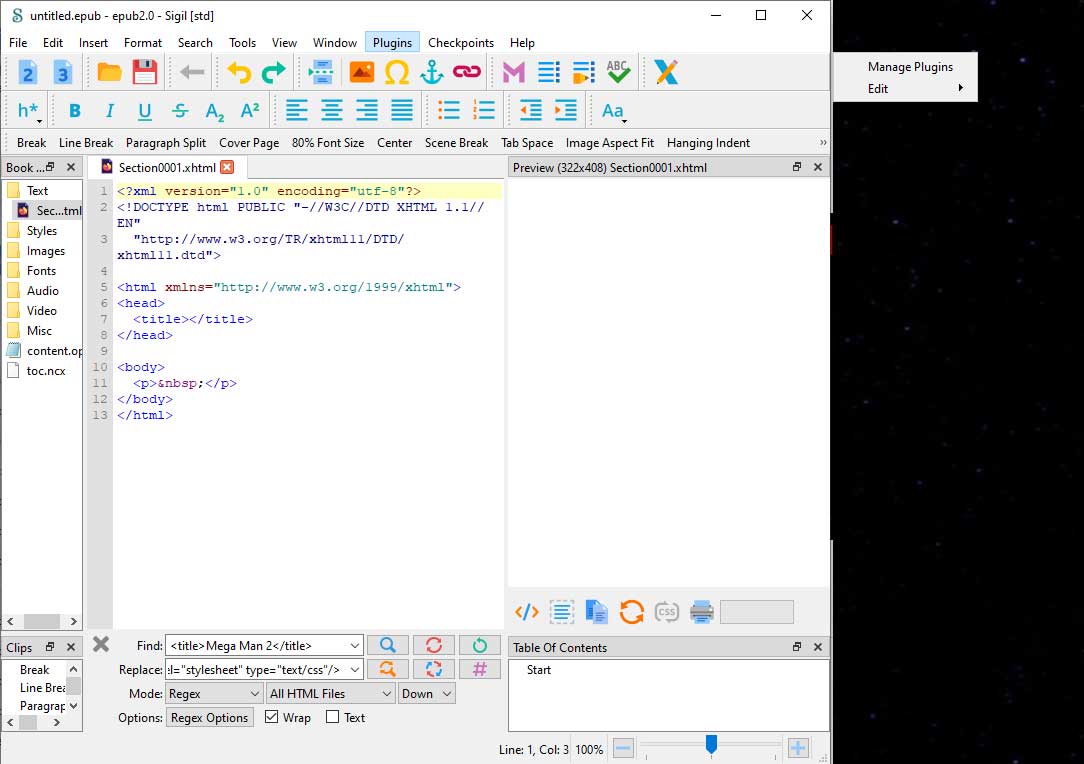1084x764 pixels.
Task: Select Manage Plugins menu entry
Action: pos(909,67)
